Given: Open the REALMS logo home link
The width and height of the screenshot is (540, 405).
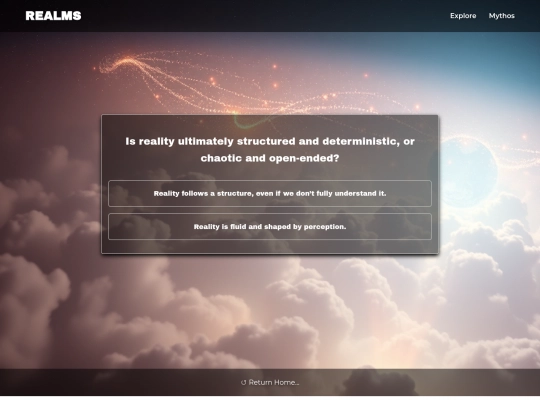Looking at the screenshot, I should click(x=53, y=16).
